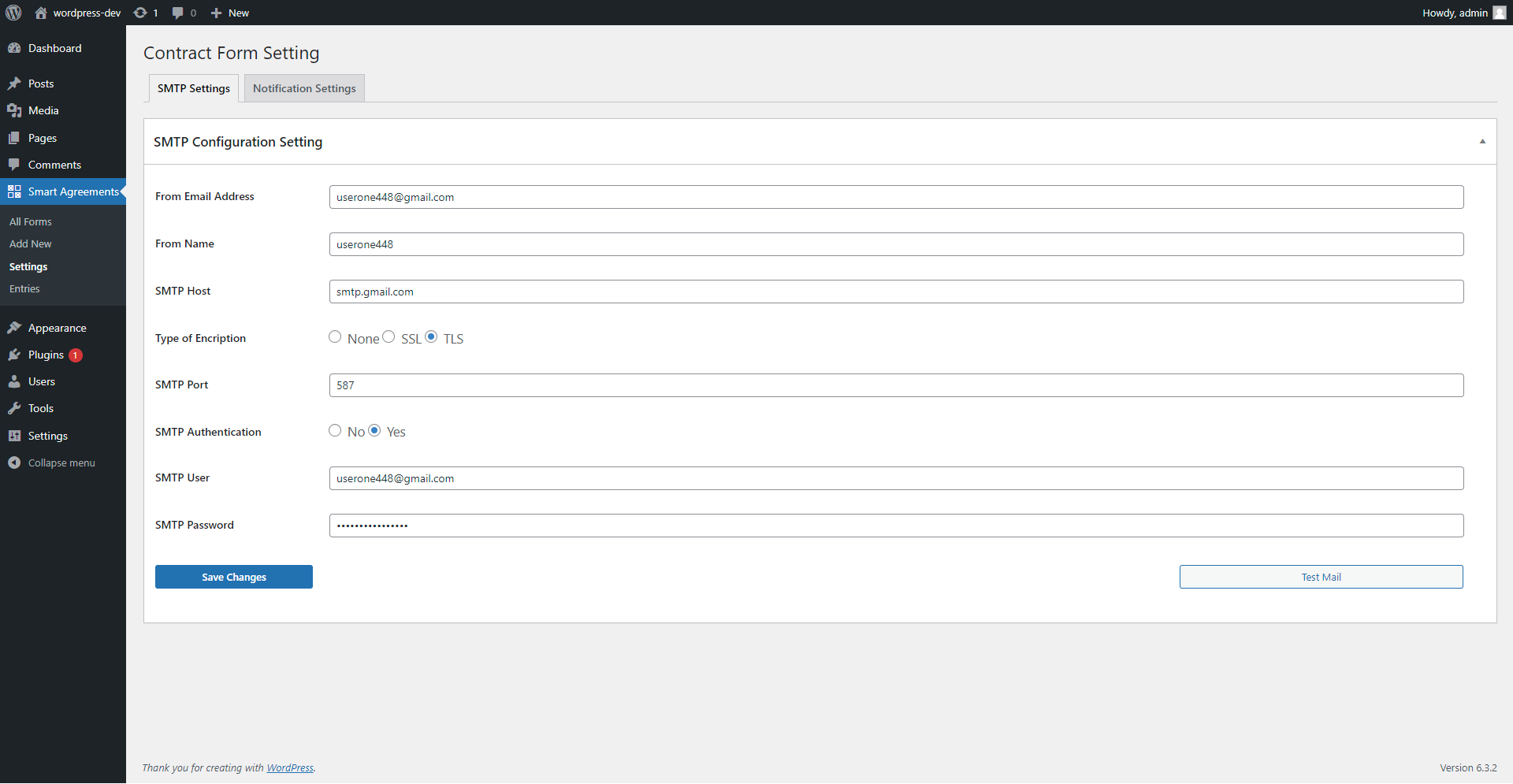Click the plus New icon in admin bar

click(216, 13)
